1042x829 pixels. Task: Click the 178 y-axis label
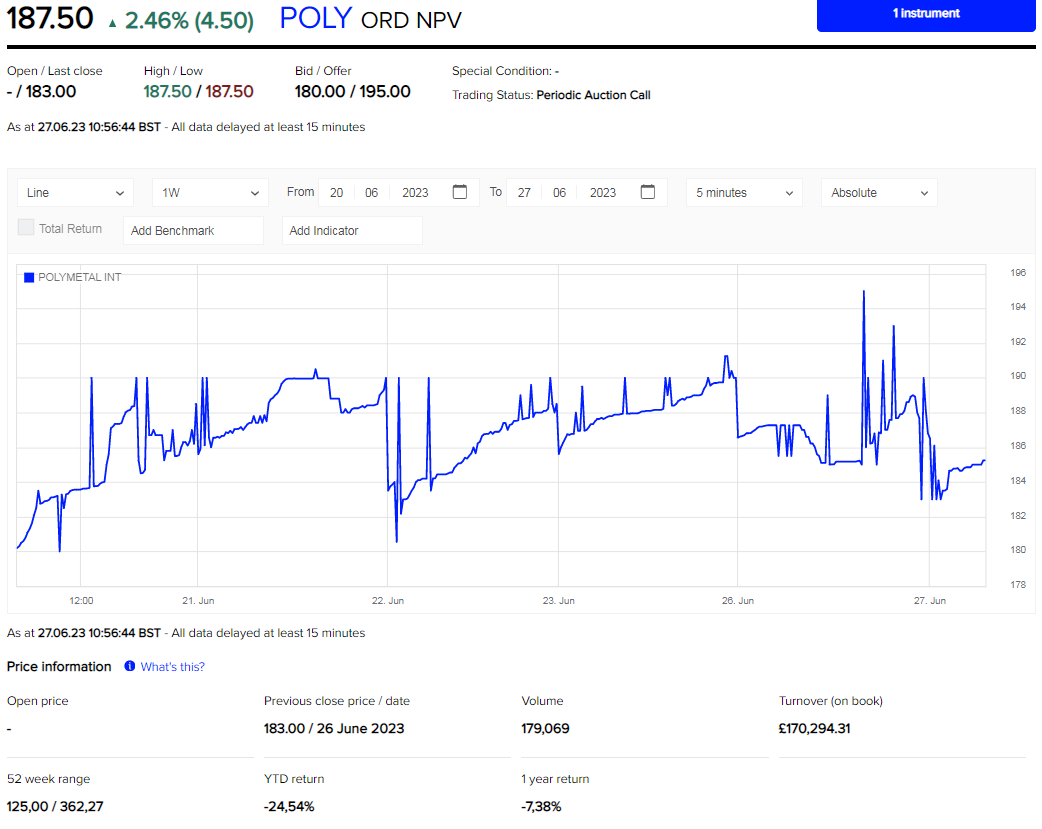(x=1017, y=584)
